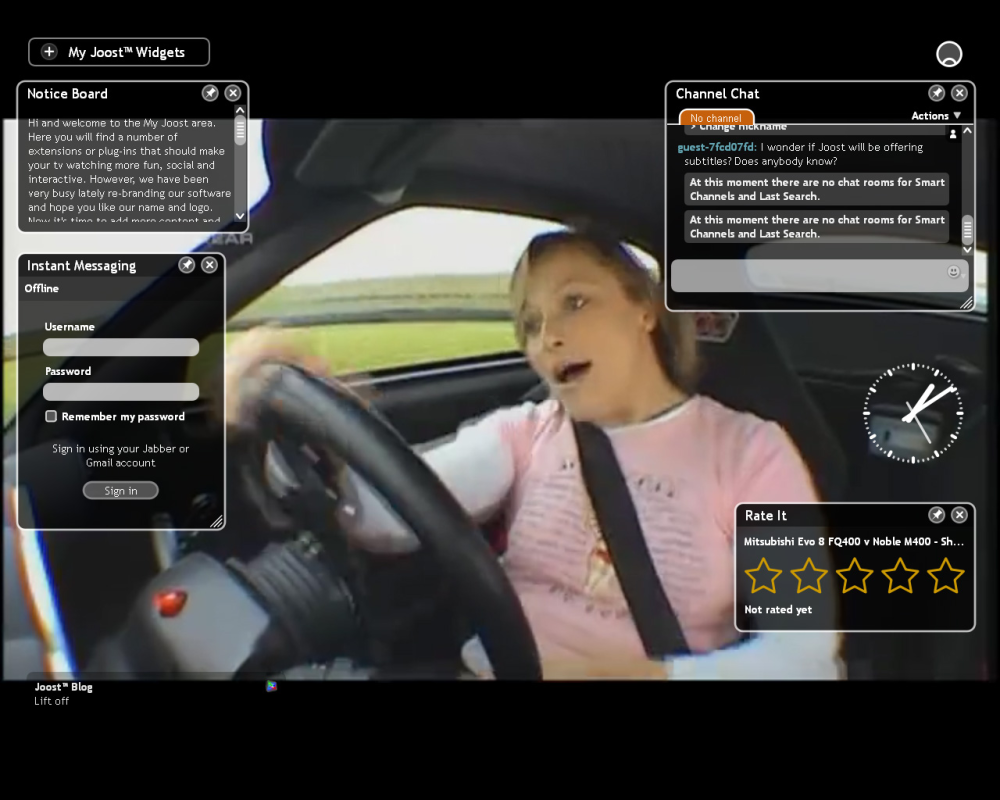Open the Actions dropdown in Channel Chat
Screen dimensions: 1000x800
coord(936,115)
